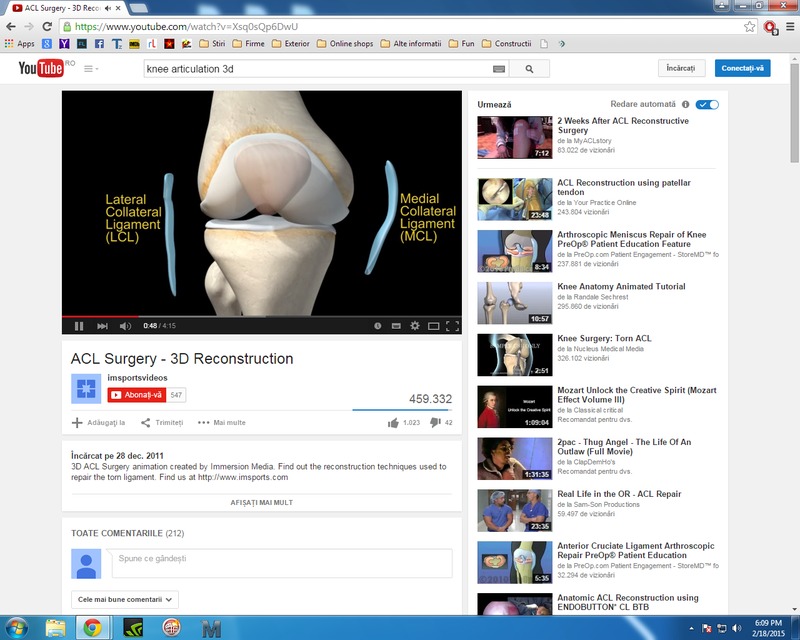
Task: Click the info icon next to Redare automată
Action: point(685,105)
